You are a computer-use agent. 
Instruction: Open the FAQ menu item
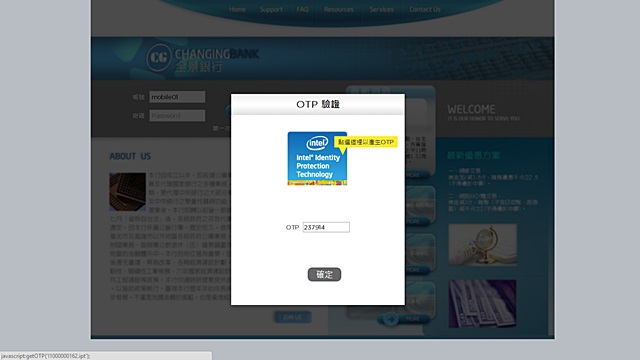click(x=302, y=9)
